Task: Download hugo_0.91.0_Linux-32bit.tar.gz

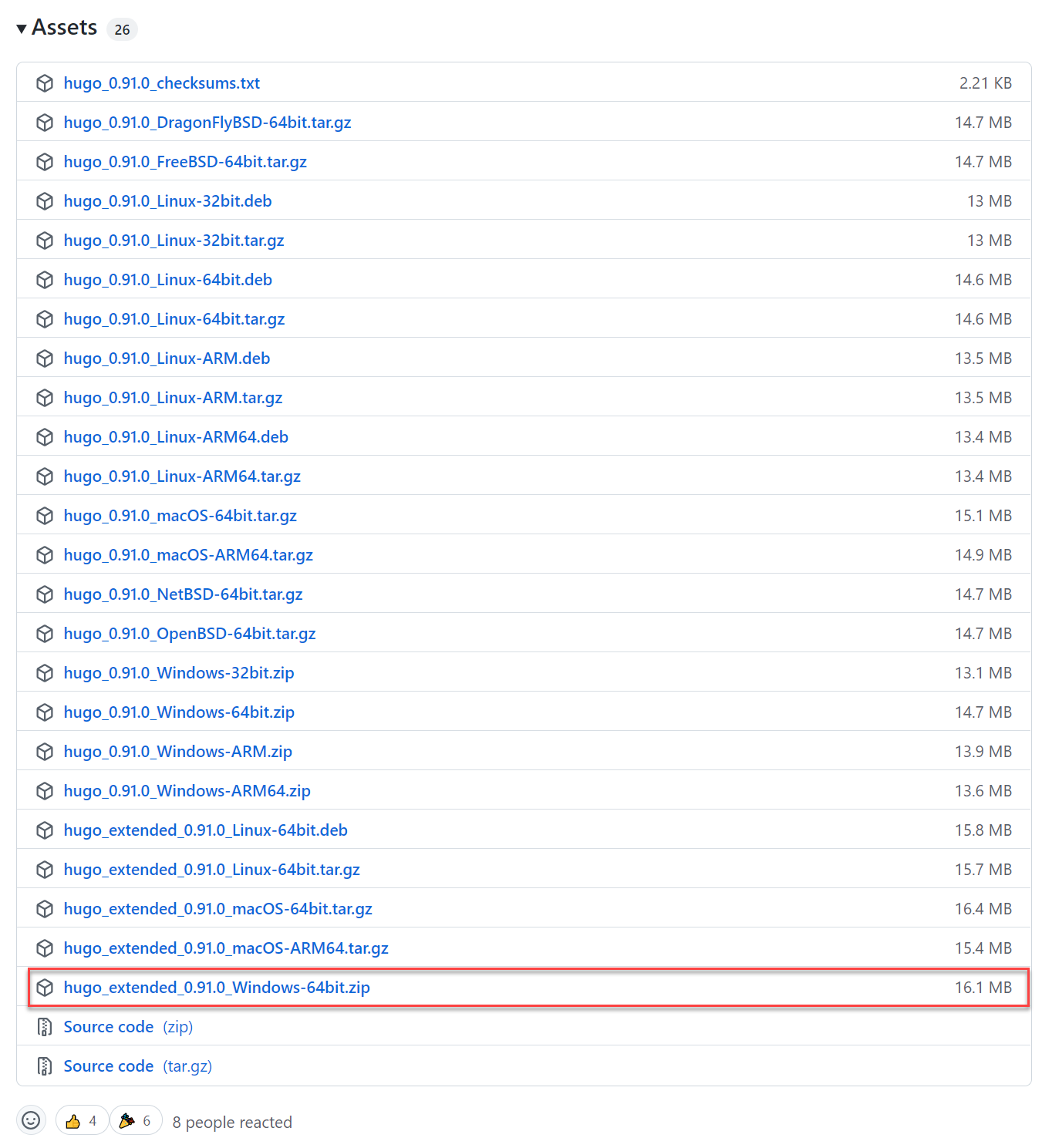Action: [x=174, y=240]
